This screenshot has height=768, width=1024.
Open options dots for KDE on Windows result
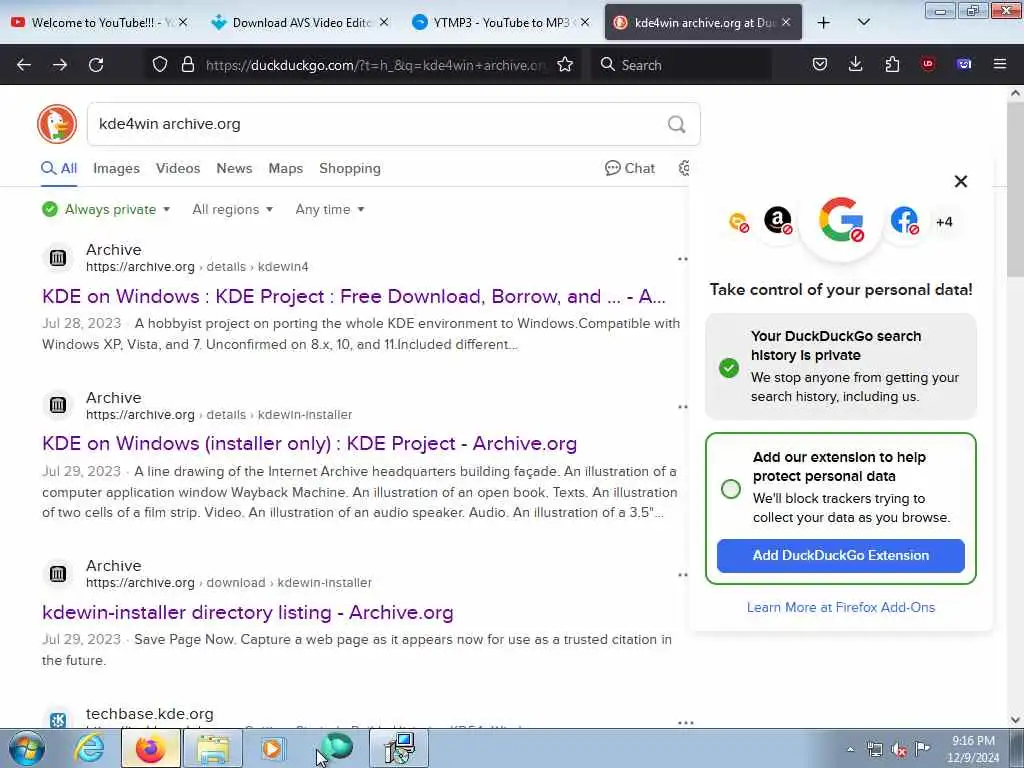coord(682,259)
